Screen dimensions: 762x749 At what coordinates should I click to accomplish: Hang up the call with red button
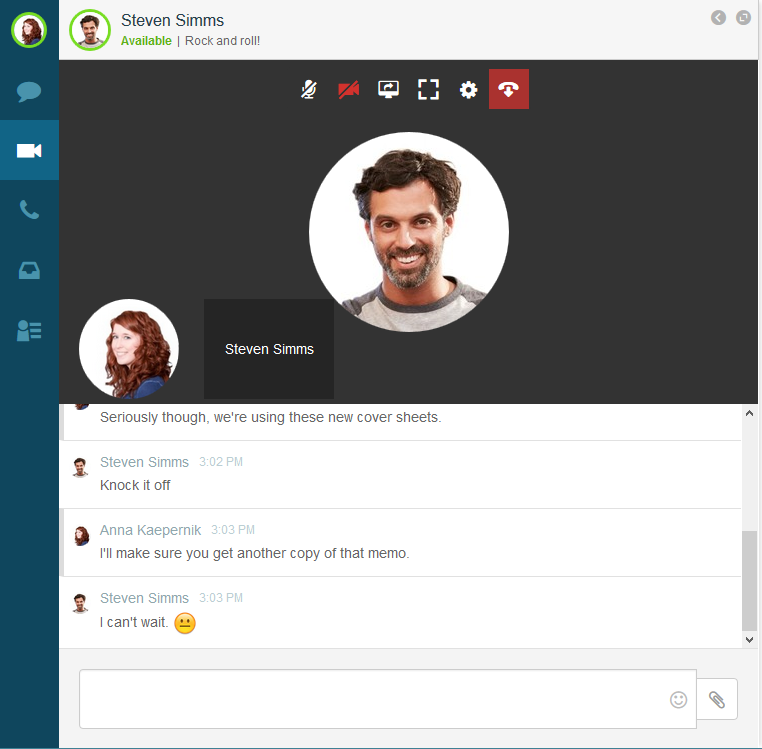pos(509,89)
